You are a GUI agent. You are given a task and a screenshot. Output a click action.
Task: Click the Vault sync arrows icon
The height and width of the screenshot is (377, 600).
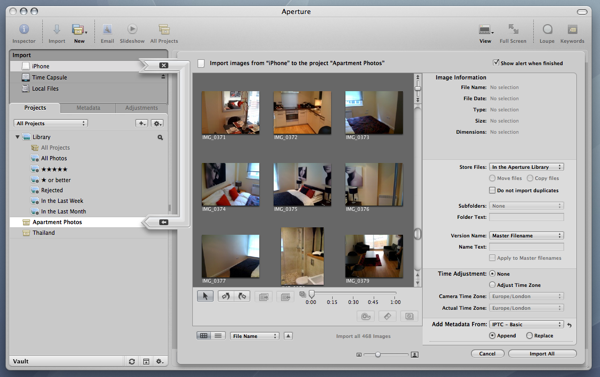point(132,361)
